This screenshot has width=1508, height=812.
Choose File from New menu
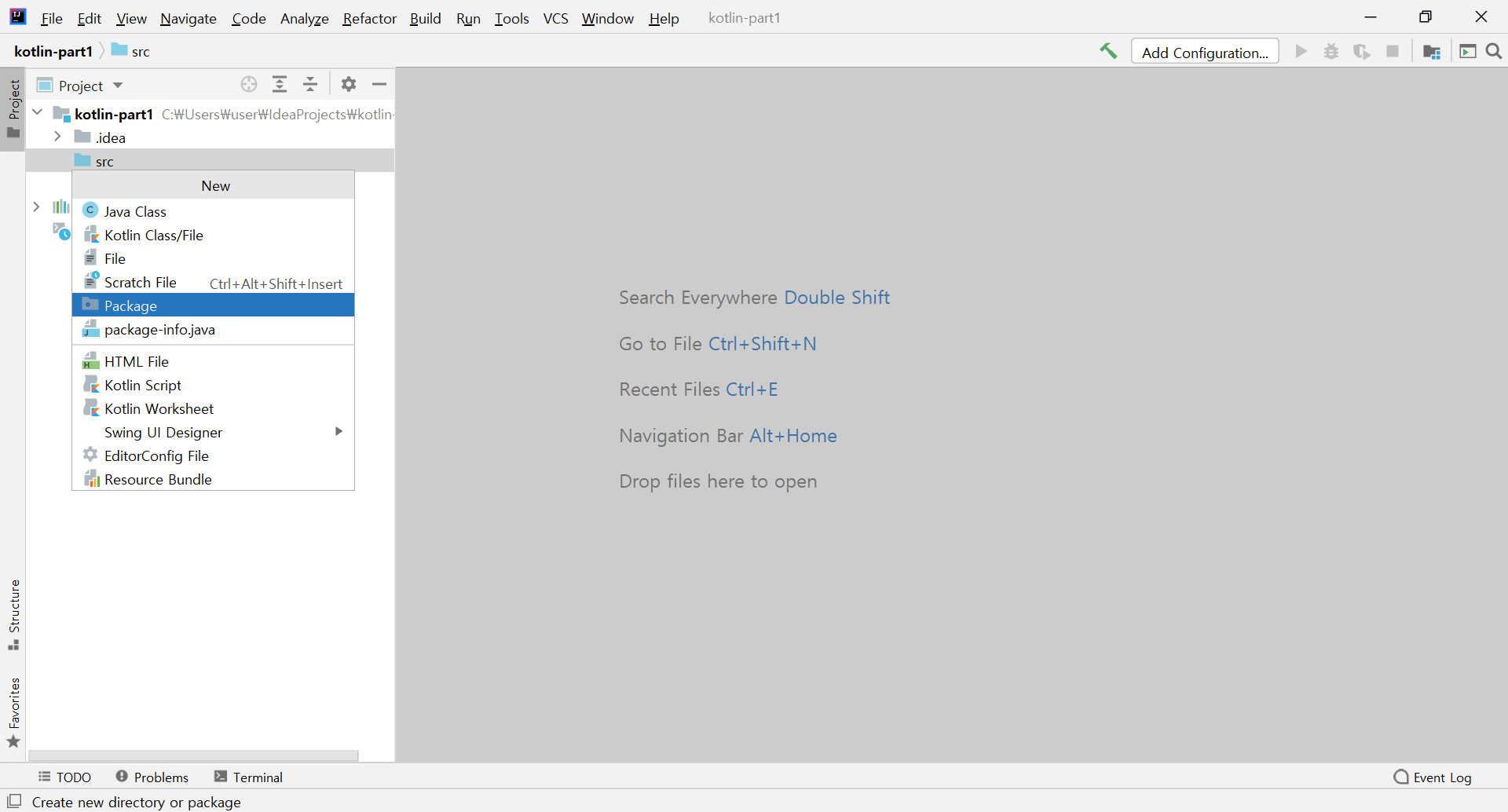(x=213, y=258)
